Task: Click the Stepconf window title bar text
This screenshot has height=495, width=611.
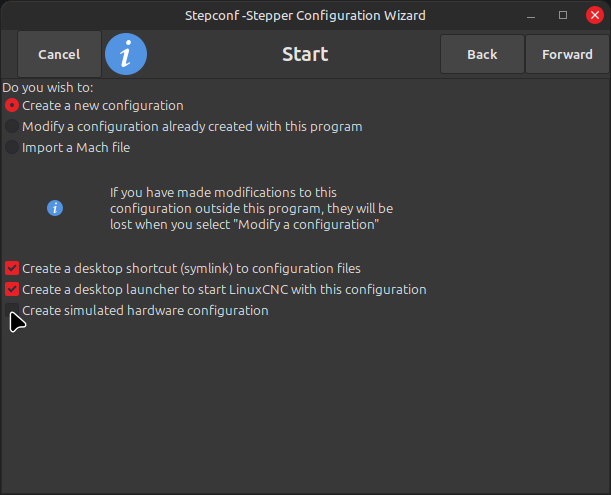Action: point(305,16)
